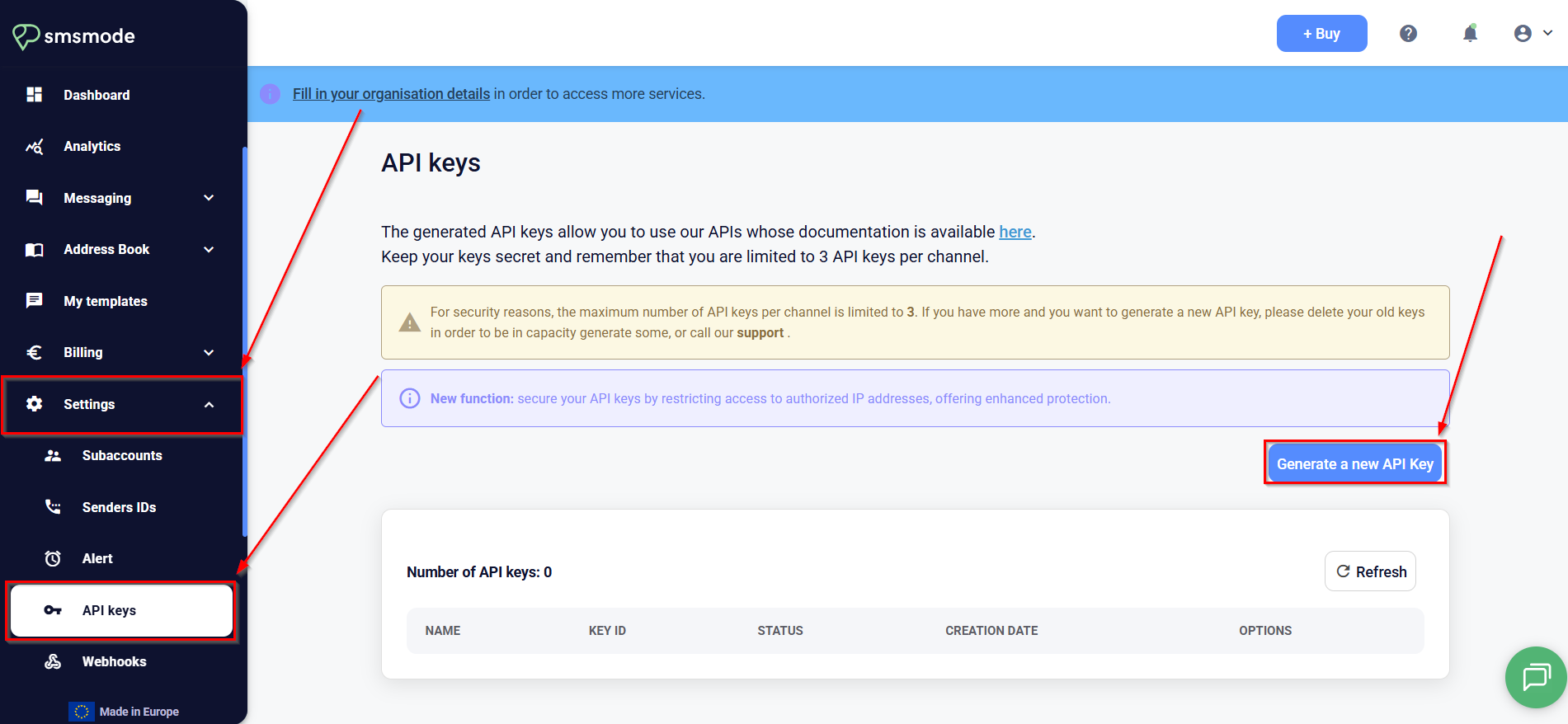Image resolution: width=1568 pixels, height=724 pixels.
Task: Open the live chat widget
Action: (1536, 677)
